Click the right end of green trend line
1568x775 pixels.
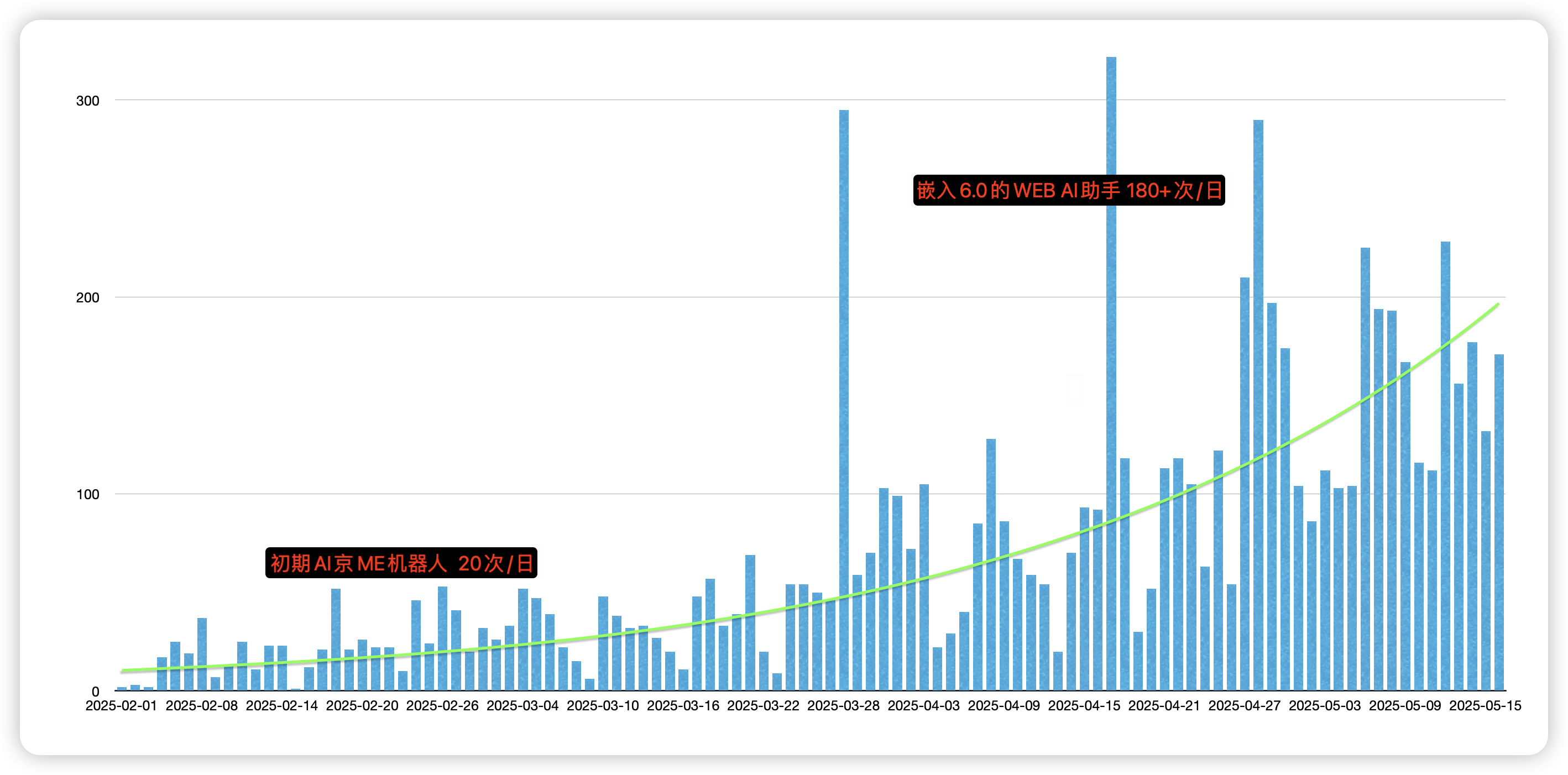click(1497, 305)
